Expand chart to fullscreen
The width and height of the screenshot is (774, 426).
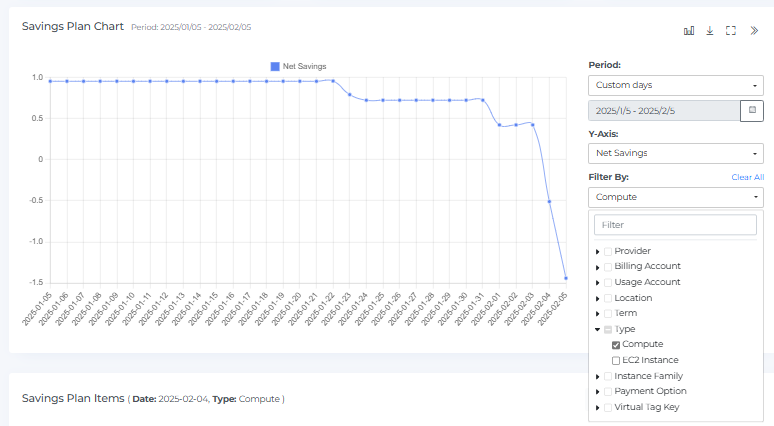point(731,30)
